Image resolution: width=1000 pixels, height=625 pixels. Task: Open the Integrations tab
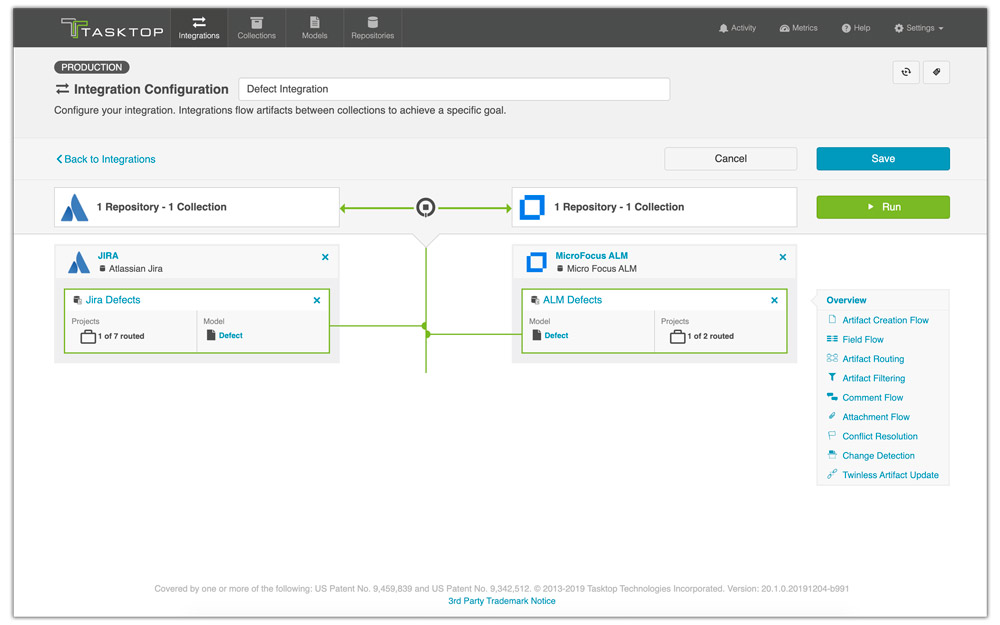click(198, 28)
